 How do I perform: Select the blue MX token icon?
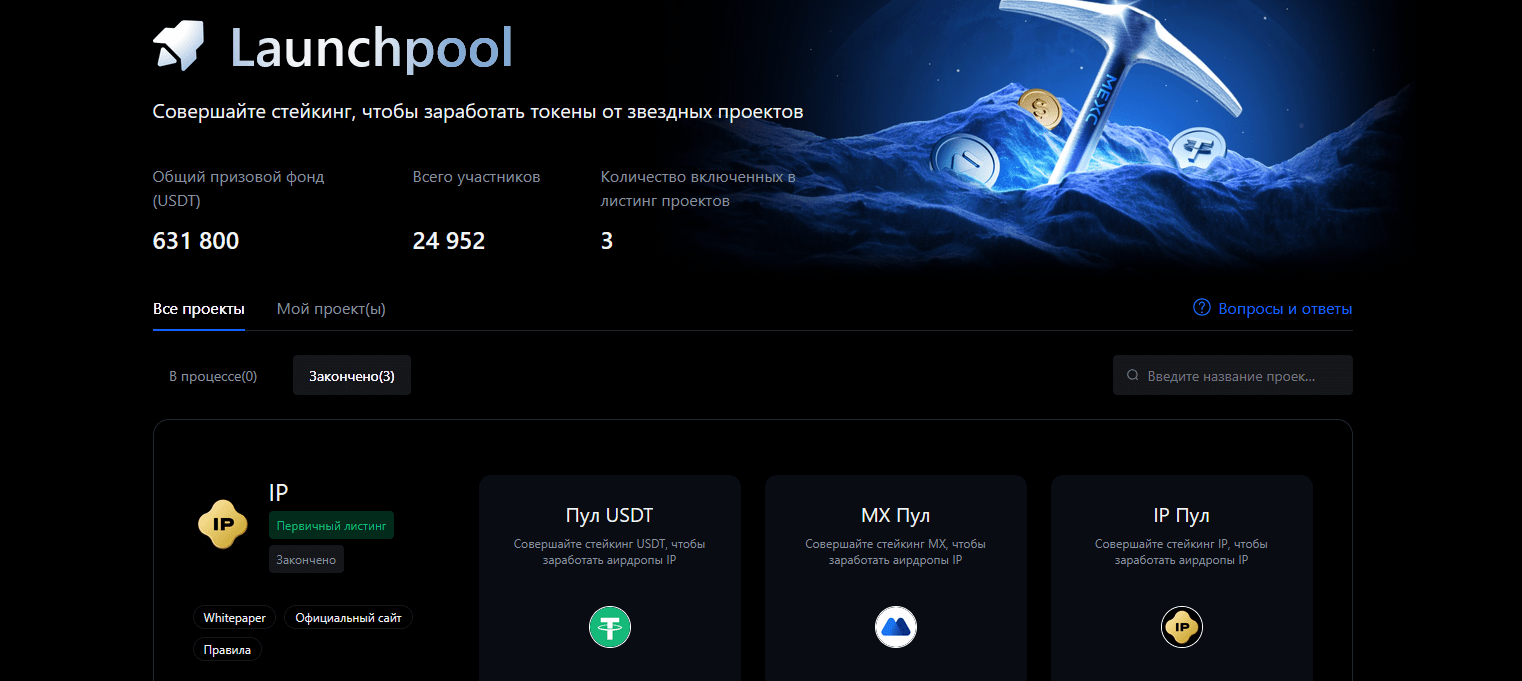(896, 627)
